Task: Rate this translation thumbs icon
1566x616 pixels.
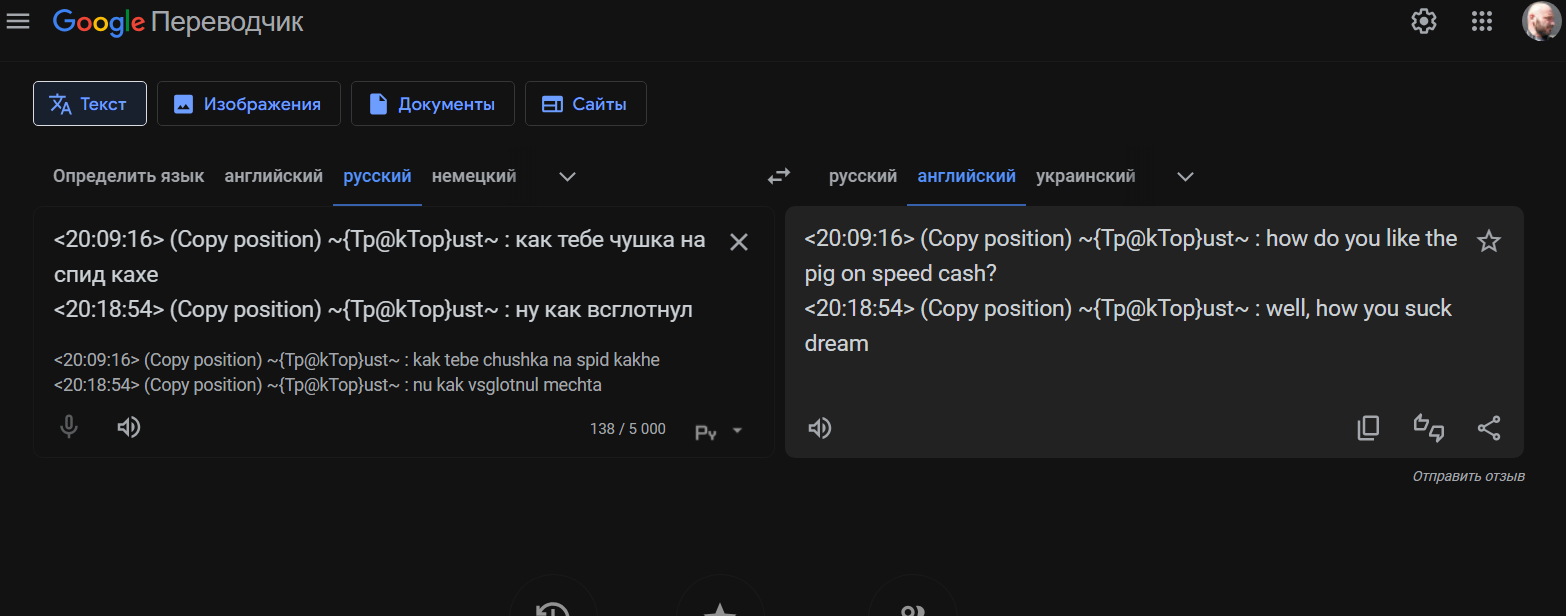Action: click(1428, 428)
